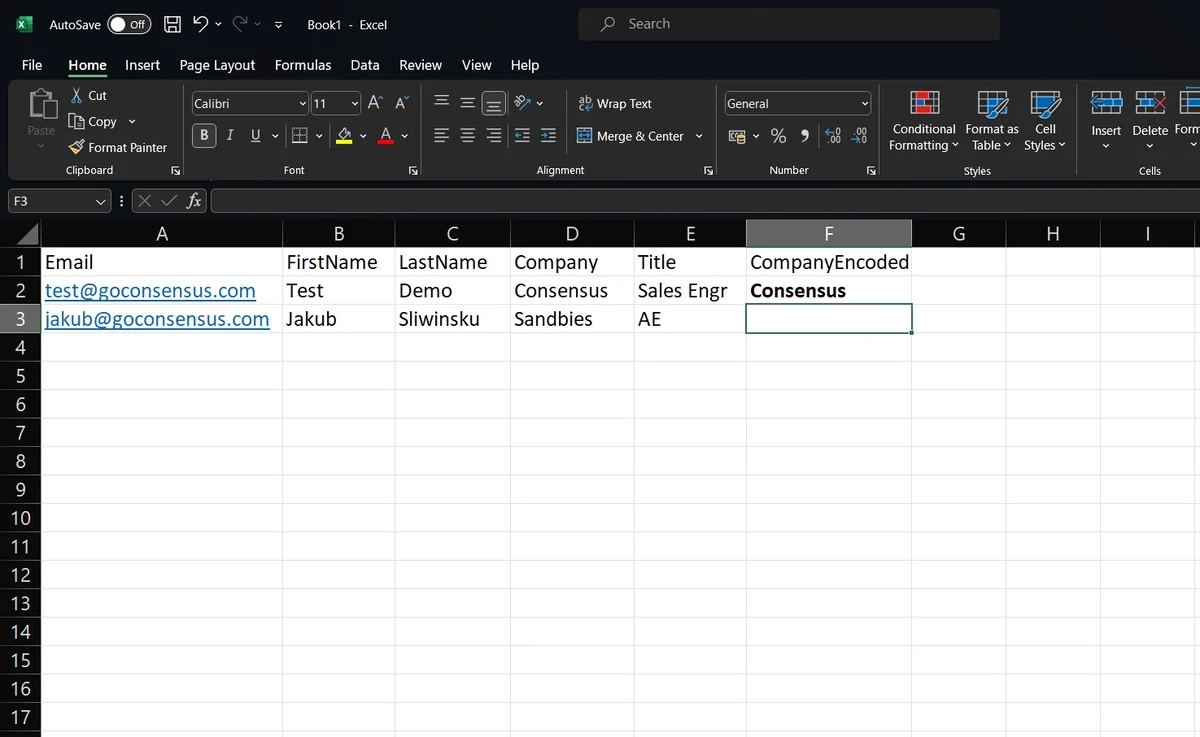Align cell text to the right
The image size is (1200, 737).
[x=494, y=136]
